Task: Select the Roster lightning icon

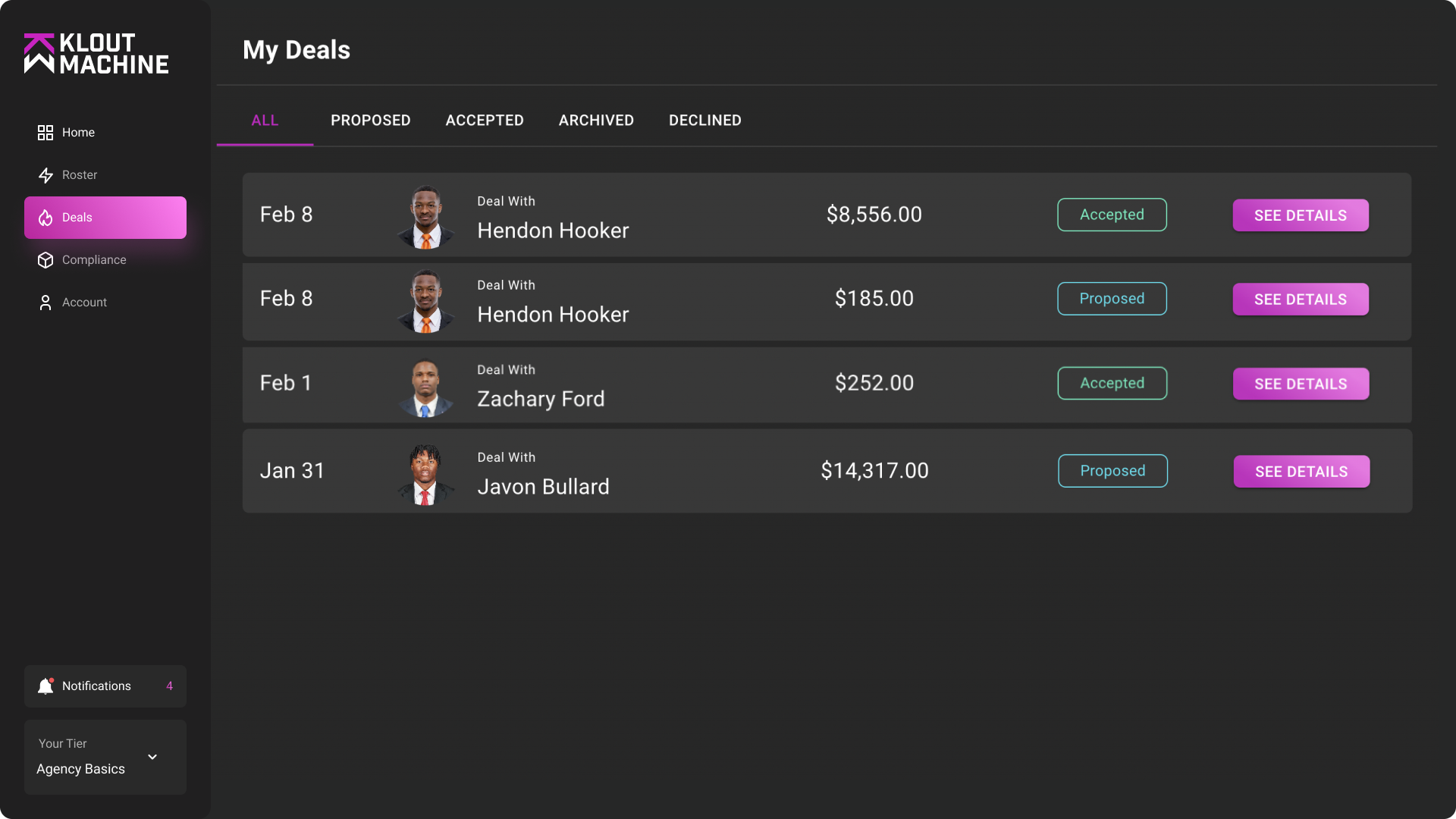Action: tap(45, 174)
